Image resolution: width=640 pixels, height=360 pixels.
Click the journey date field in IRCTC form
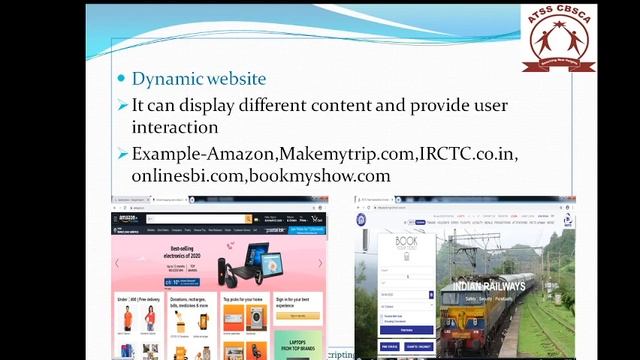[x=404, y=294]
